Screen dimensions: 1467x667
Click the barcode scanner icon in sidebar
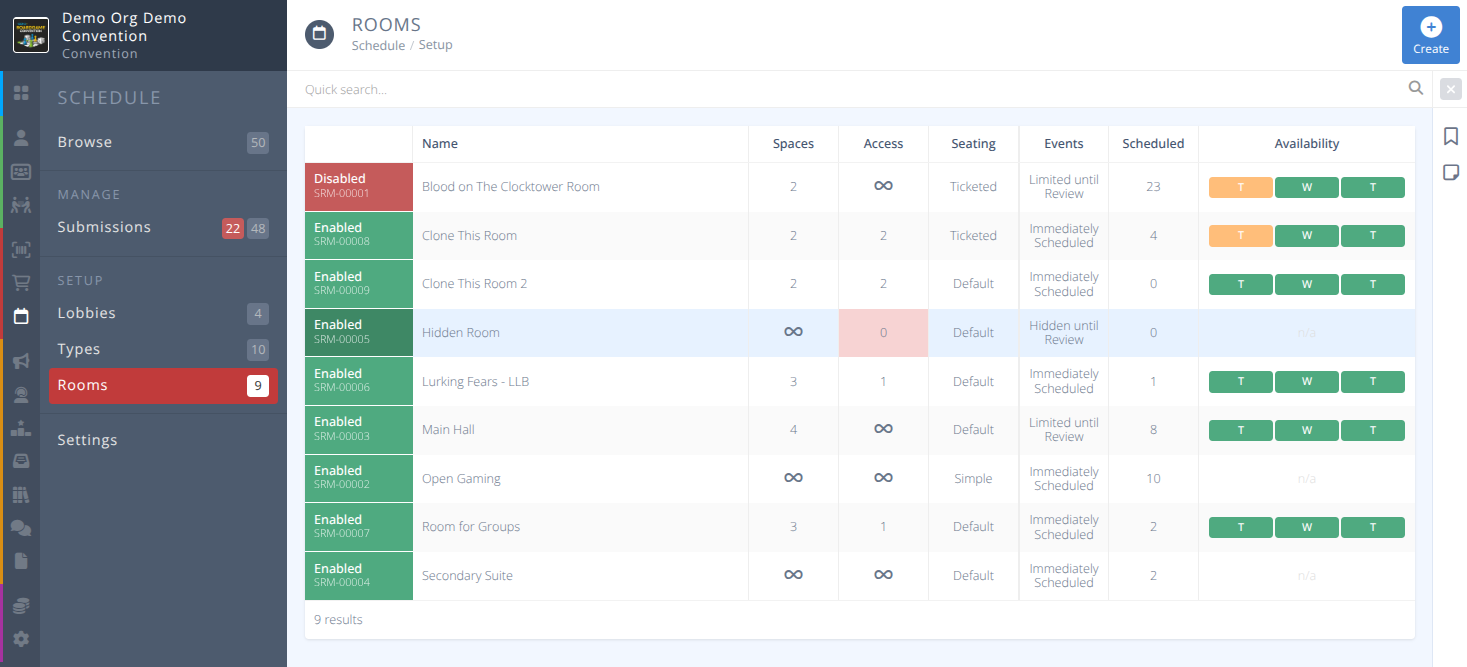point(21,250)
